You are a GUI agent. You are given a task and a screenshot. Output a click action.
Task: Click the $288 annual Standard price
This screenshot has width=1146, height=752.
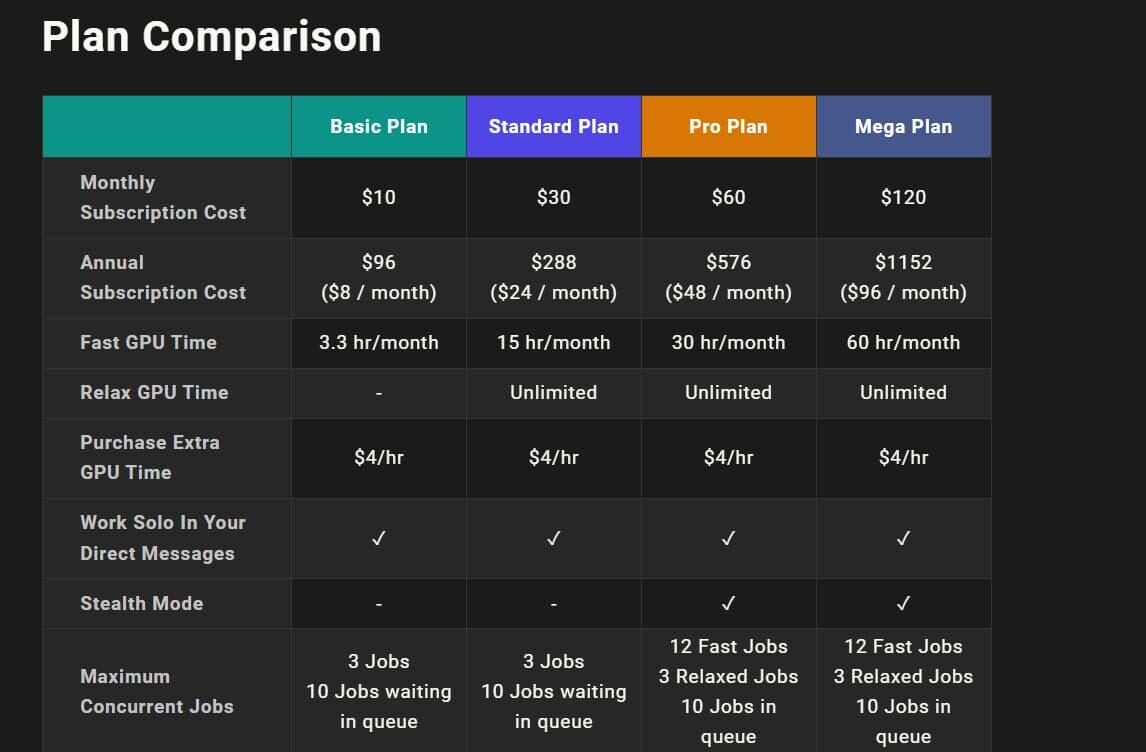tap(553, 262)
